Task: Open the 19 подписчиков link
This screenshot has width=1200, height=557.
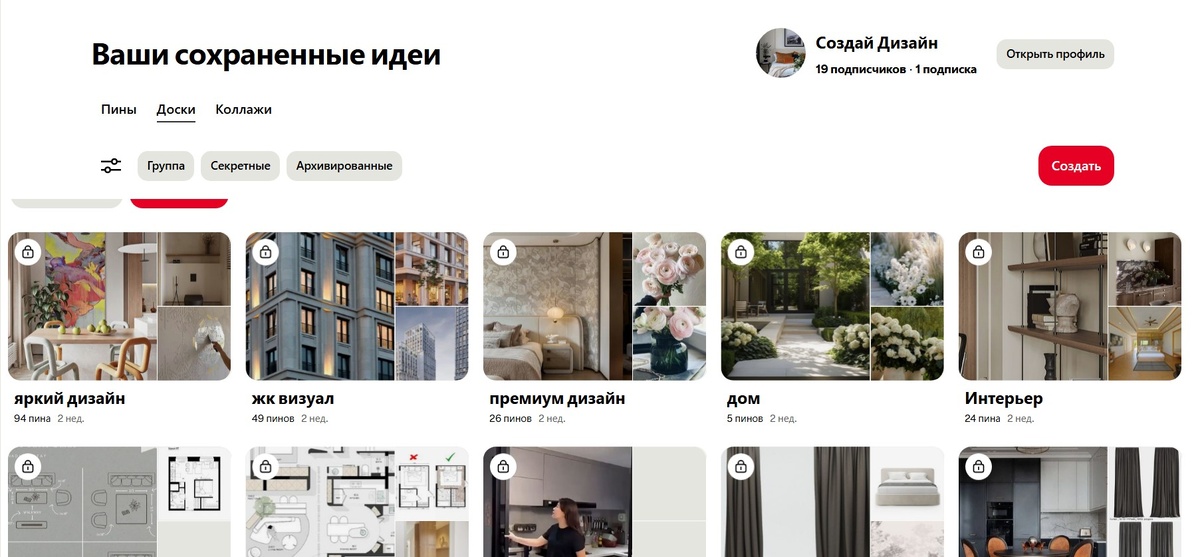Action: coord(861,69)
